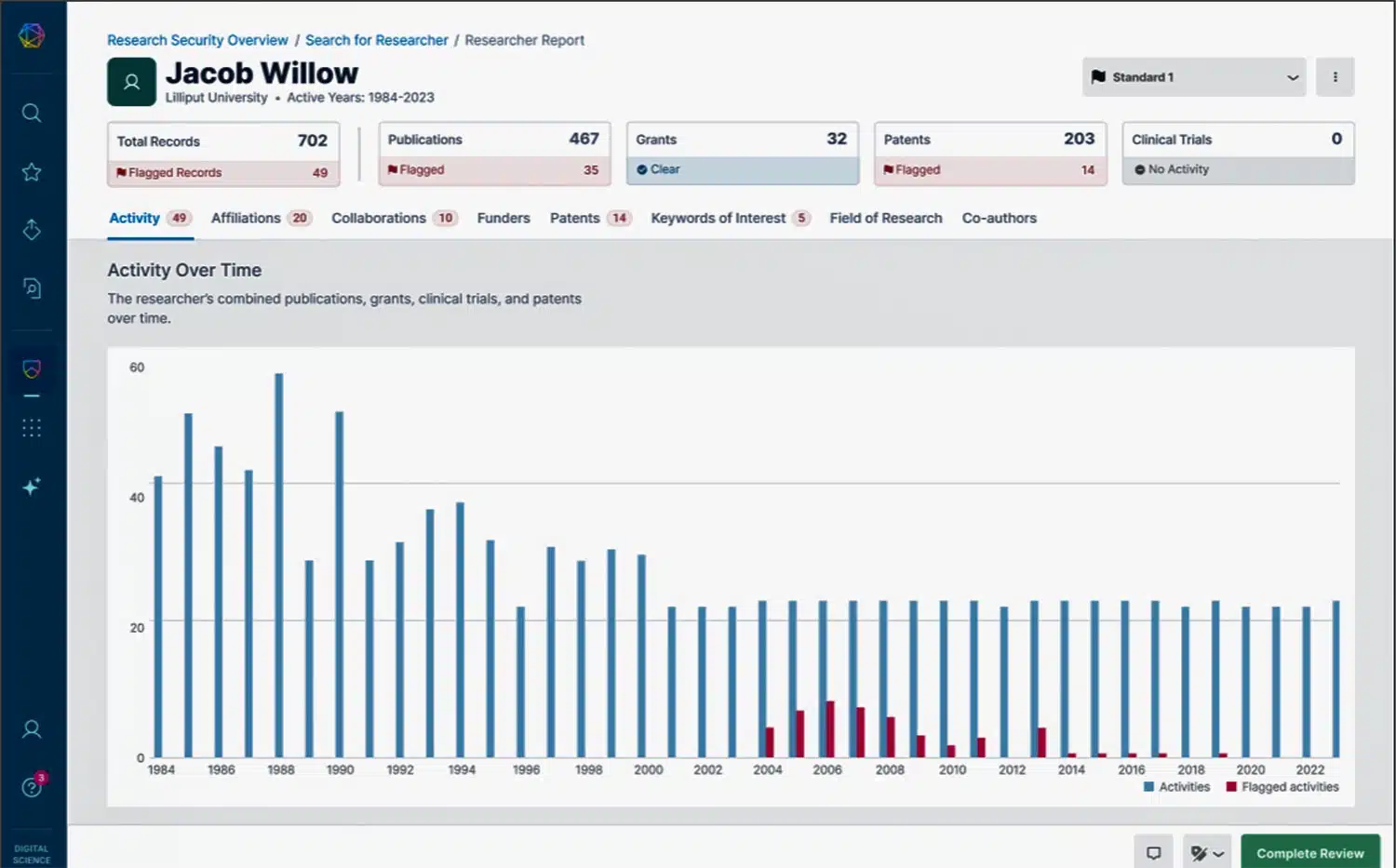Go to Research Security Overview breadcrumb
Image resolution: width=1396 pixels, height=868 pixels.
tap(197, 40)
